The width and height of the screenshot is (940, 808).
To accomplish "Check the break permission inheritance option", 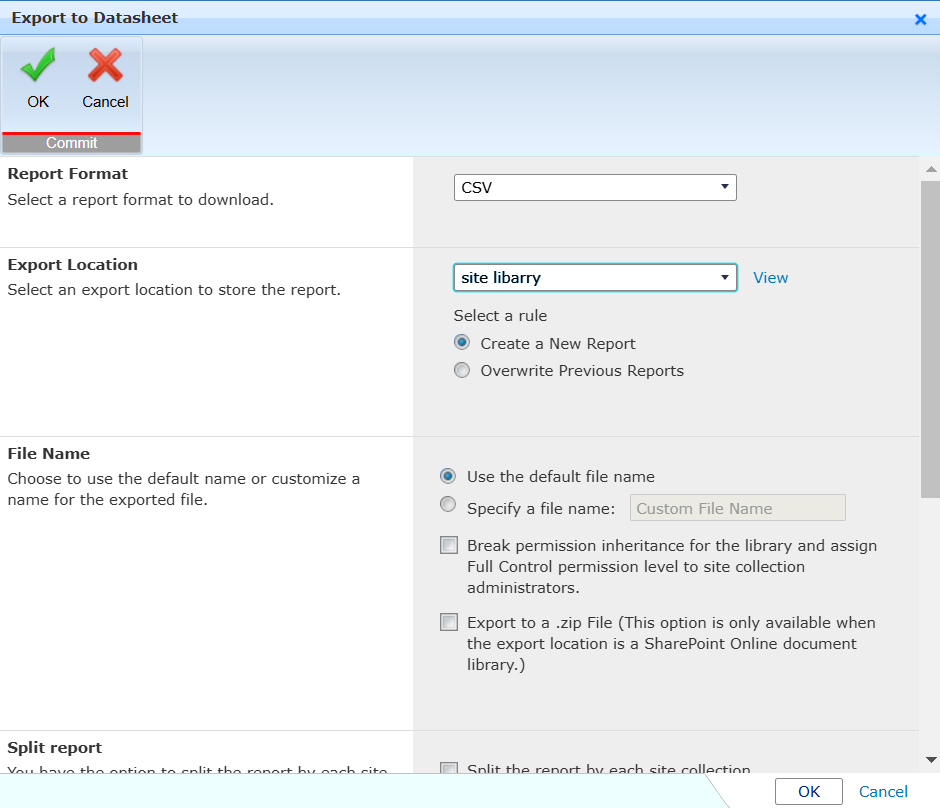I will pos(448,544).
